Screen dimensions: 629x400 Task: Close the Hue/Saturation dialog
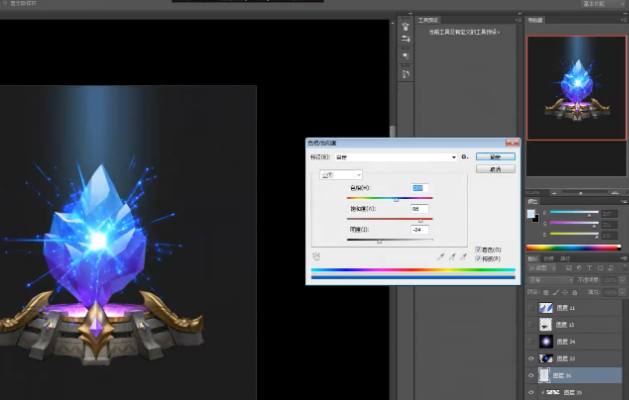(512, 143)
